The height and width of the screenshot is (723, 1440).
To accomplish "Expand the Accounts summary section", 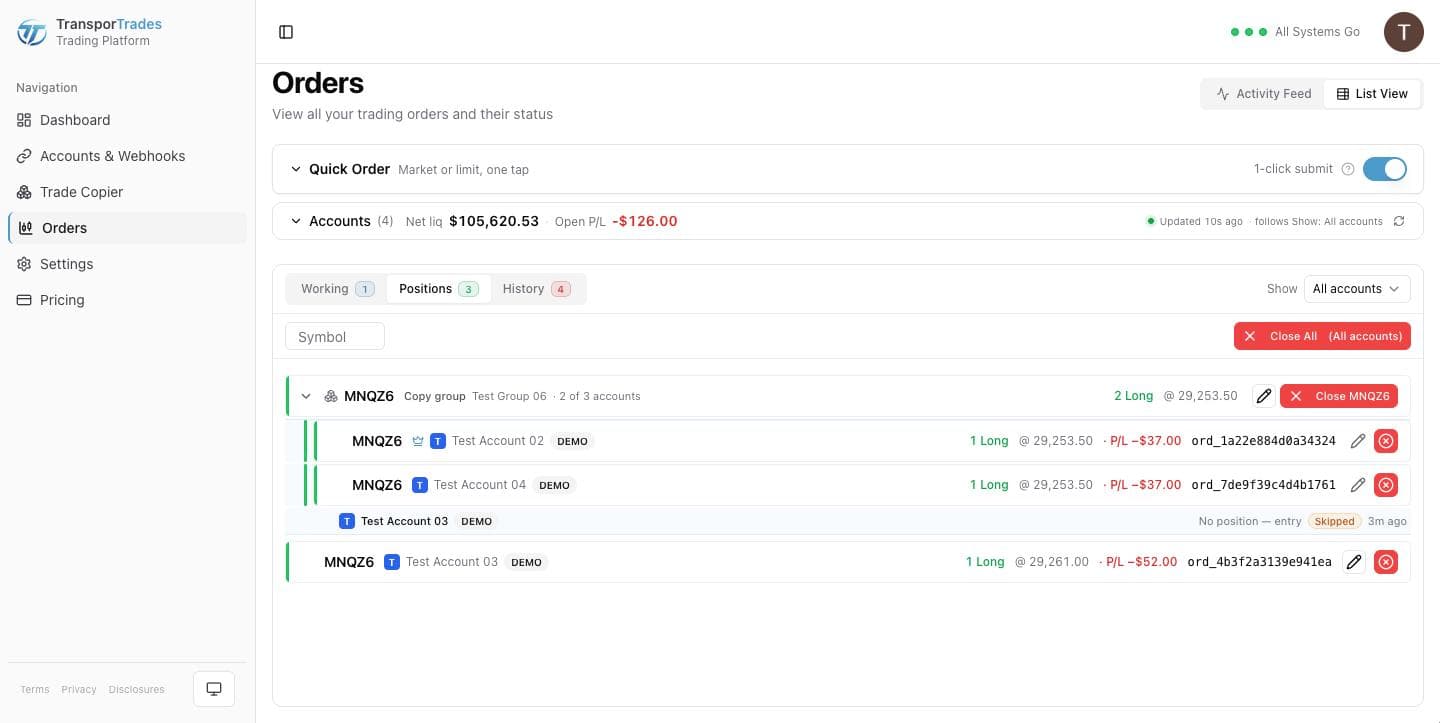I will (x=296, y=221).
